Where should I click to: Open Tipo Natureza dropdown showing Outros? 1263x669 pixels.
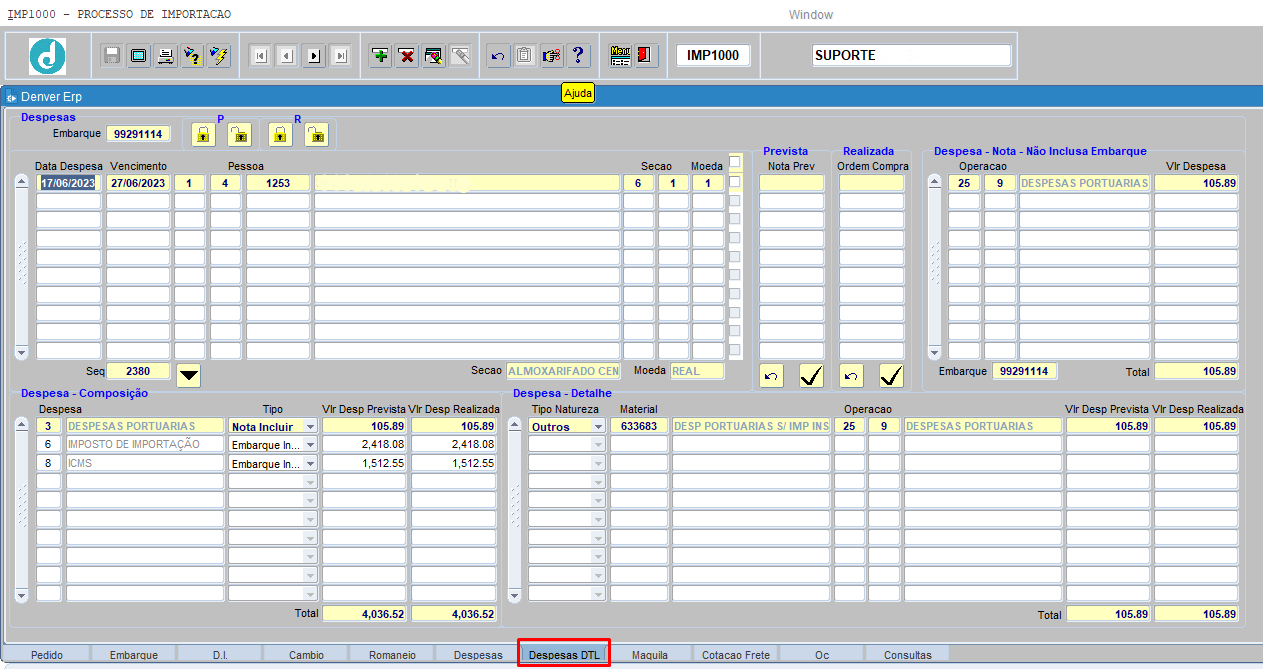(x=598, y=426)
